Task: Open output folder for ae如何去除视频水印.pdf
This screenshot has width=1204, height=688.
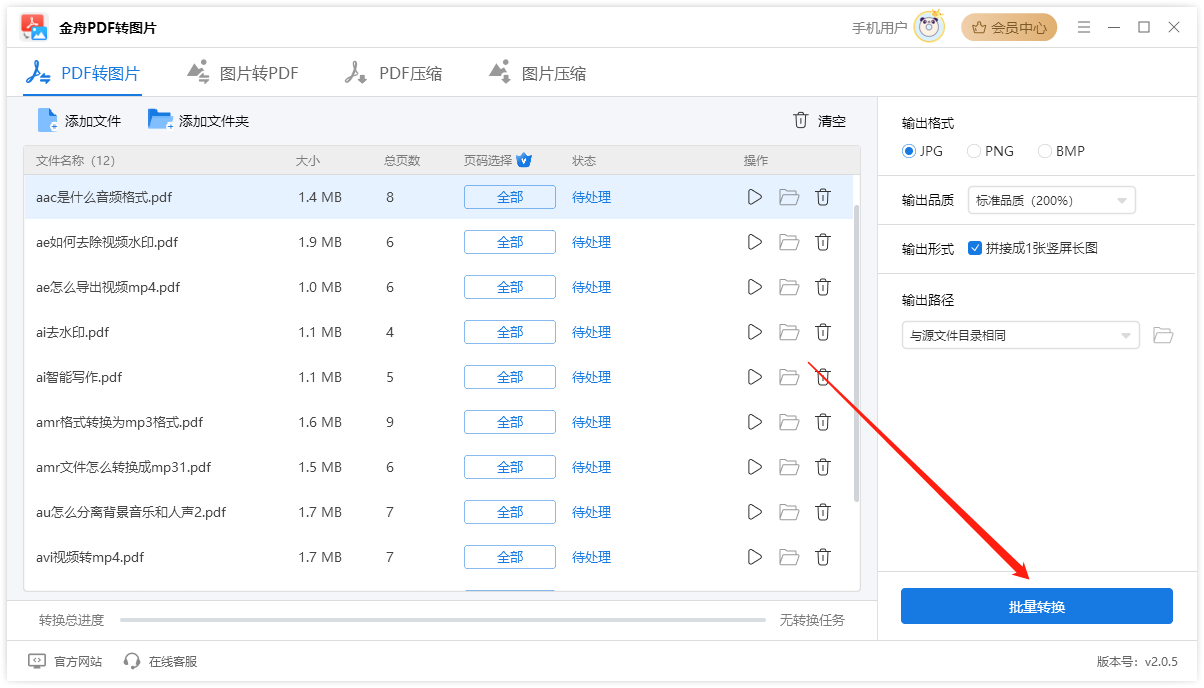Action: [789, 242]
